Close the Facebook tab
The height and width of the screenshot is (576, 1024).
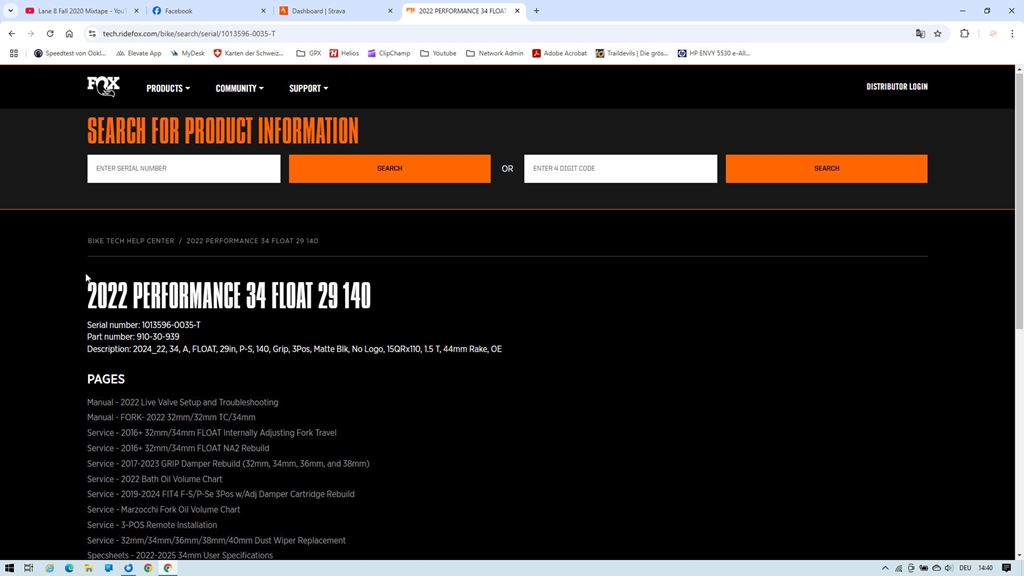[263, 11]
